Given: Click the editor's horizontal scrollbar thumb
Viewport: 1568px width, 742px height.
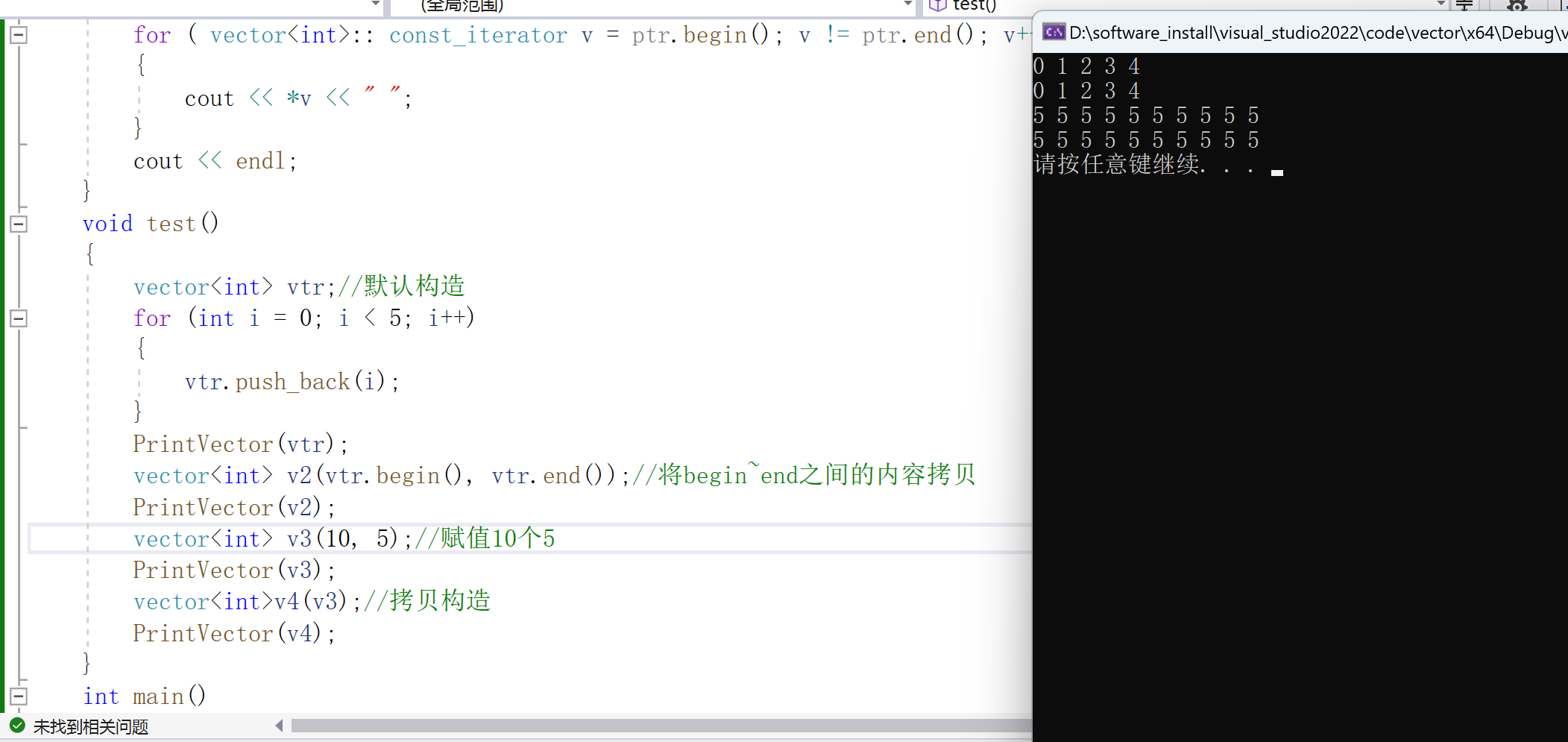Looking at the screenshot, I should click(x=661, y=726).
